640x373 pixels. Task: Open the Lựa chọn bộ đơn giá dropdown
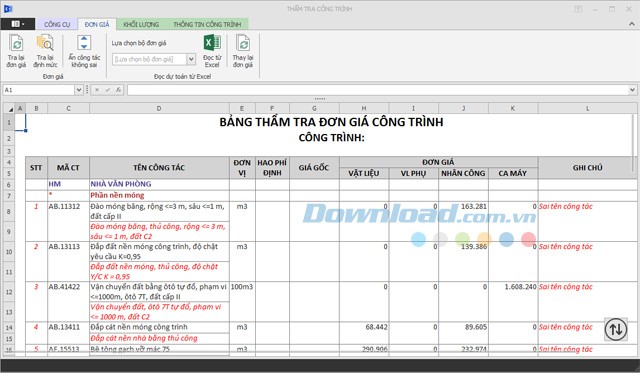[x=191, y=60]
